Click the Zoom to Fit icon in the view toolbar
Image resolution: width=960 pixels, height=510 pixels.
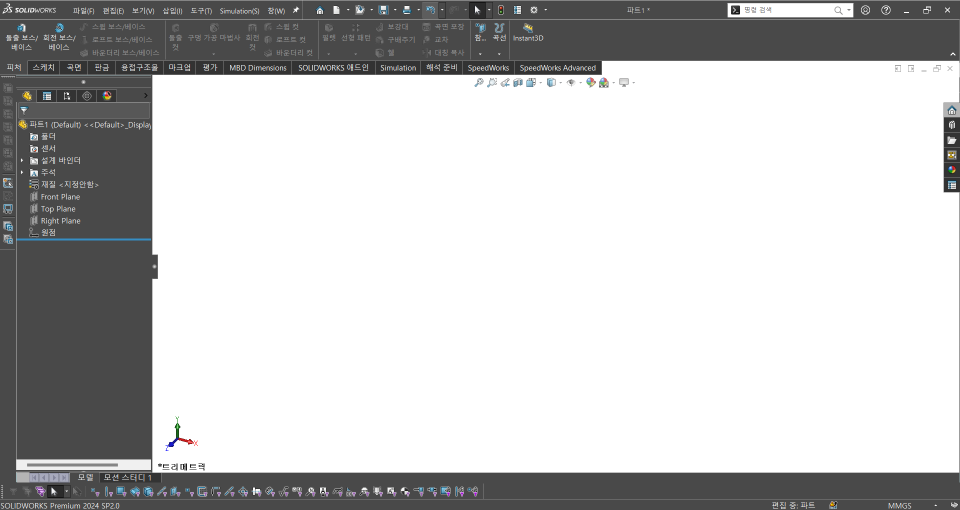click(479, 83)
